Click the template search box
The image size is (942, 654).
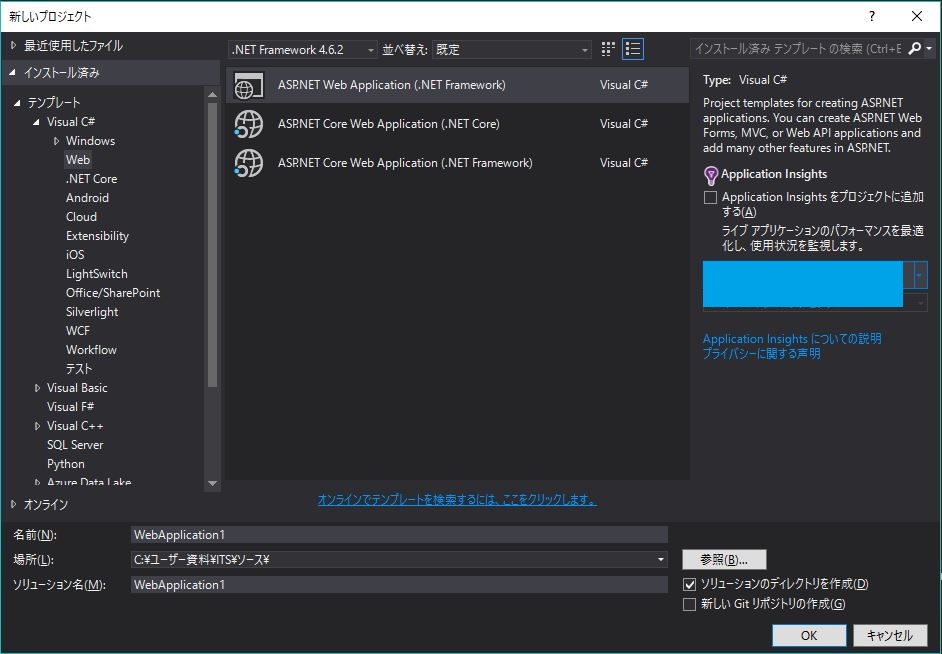coord(798,49)
